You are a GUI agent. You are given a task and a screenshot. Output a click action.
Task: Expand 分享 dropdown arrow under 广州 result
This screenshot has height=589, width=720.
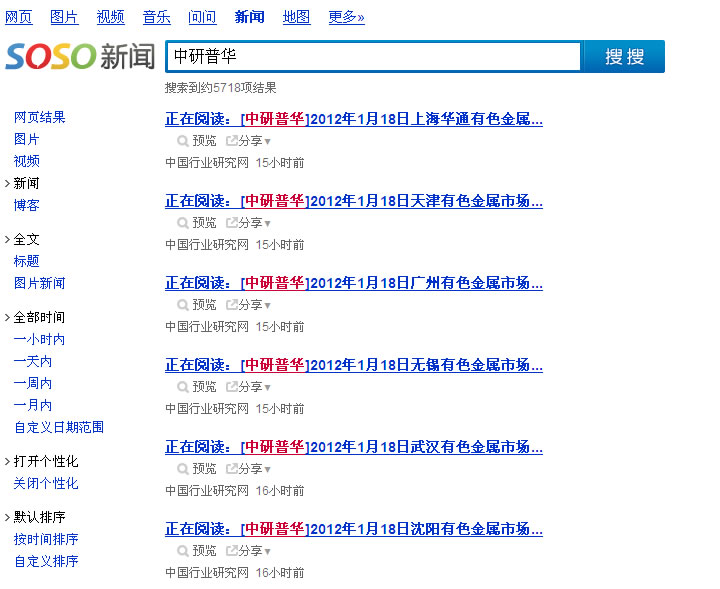point(268,306)
